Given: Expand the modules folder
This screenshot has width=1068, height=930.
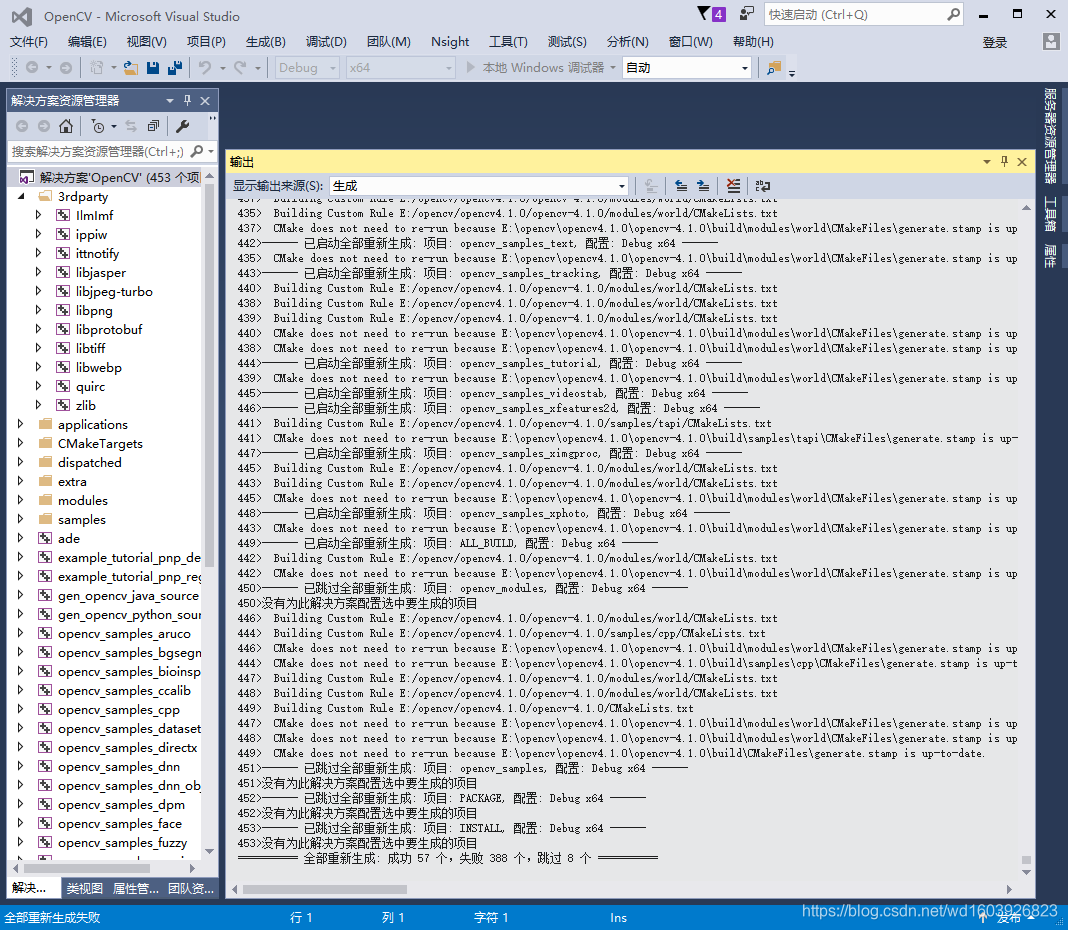Looking at the screenshot, I should [20, 500].
